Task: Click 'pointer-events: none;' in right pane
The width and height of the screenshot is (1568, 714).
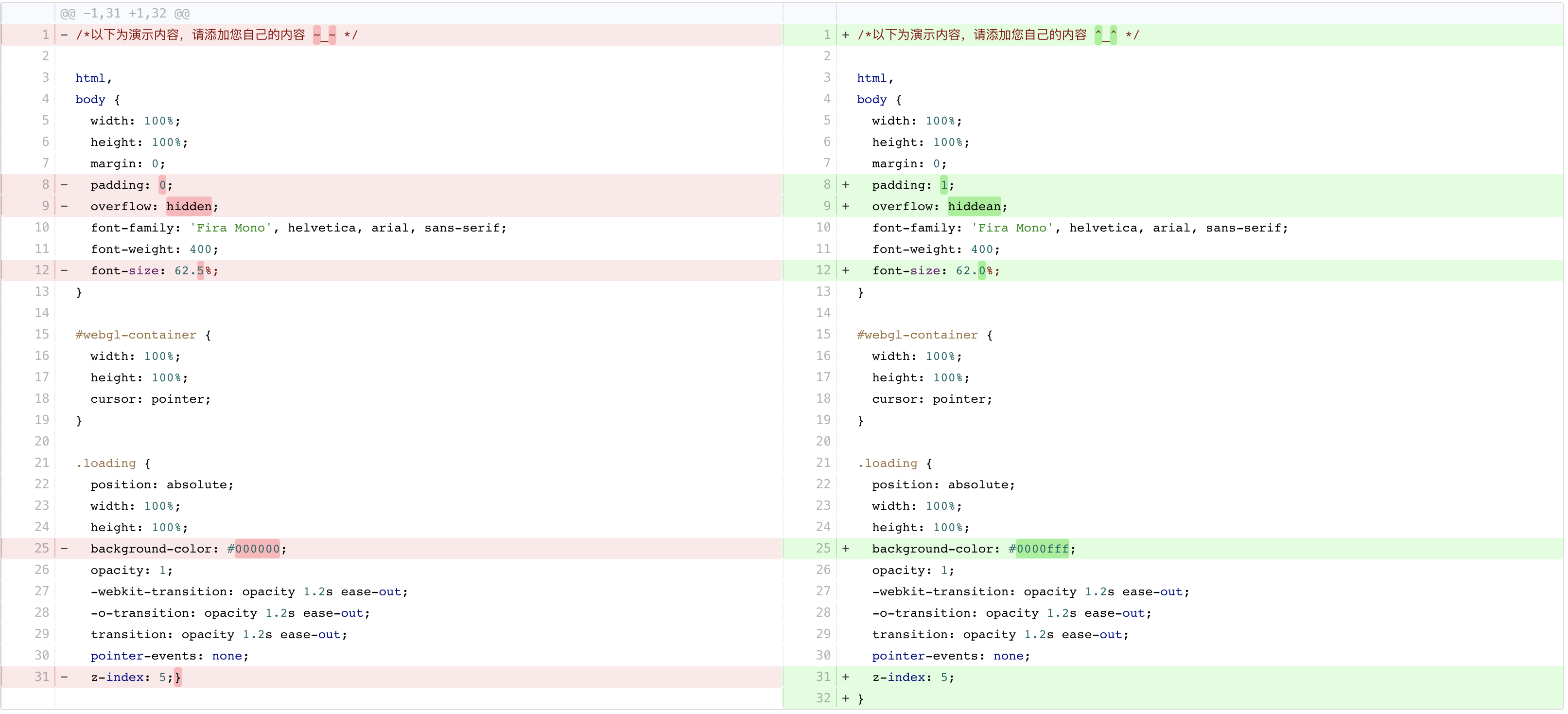Action: [951, 656]
